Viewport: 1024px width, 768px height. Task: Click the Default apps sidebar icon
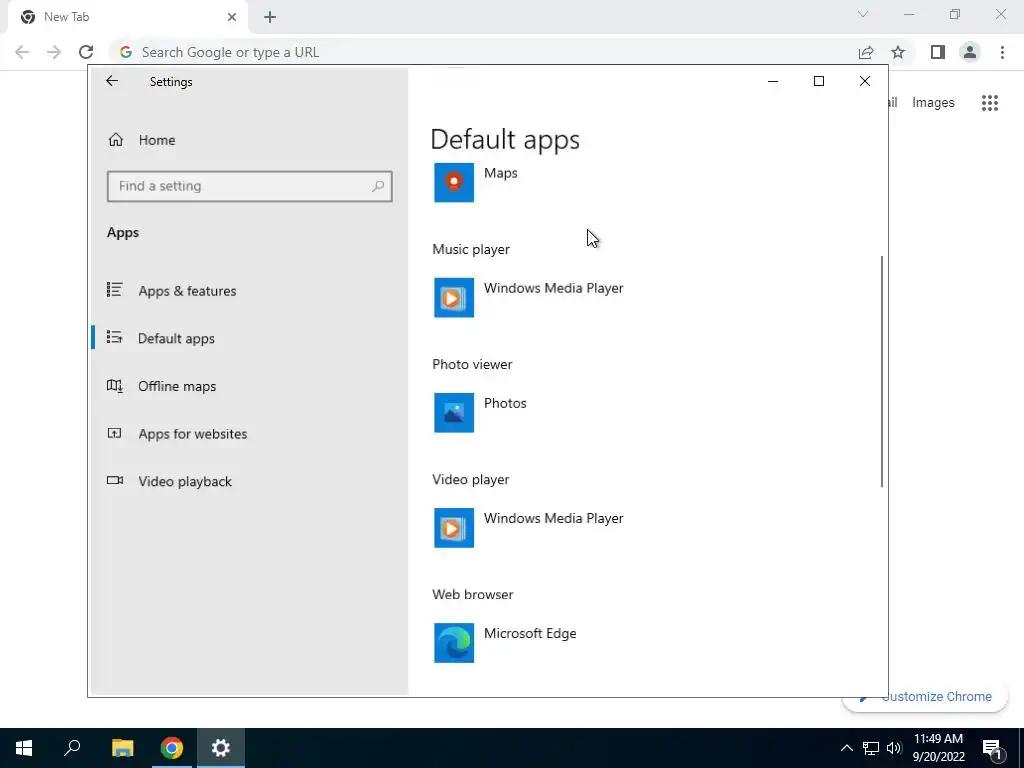click(x=114, y=338)
